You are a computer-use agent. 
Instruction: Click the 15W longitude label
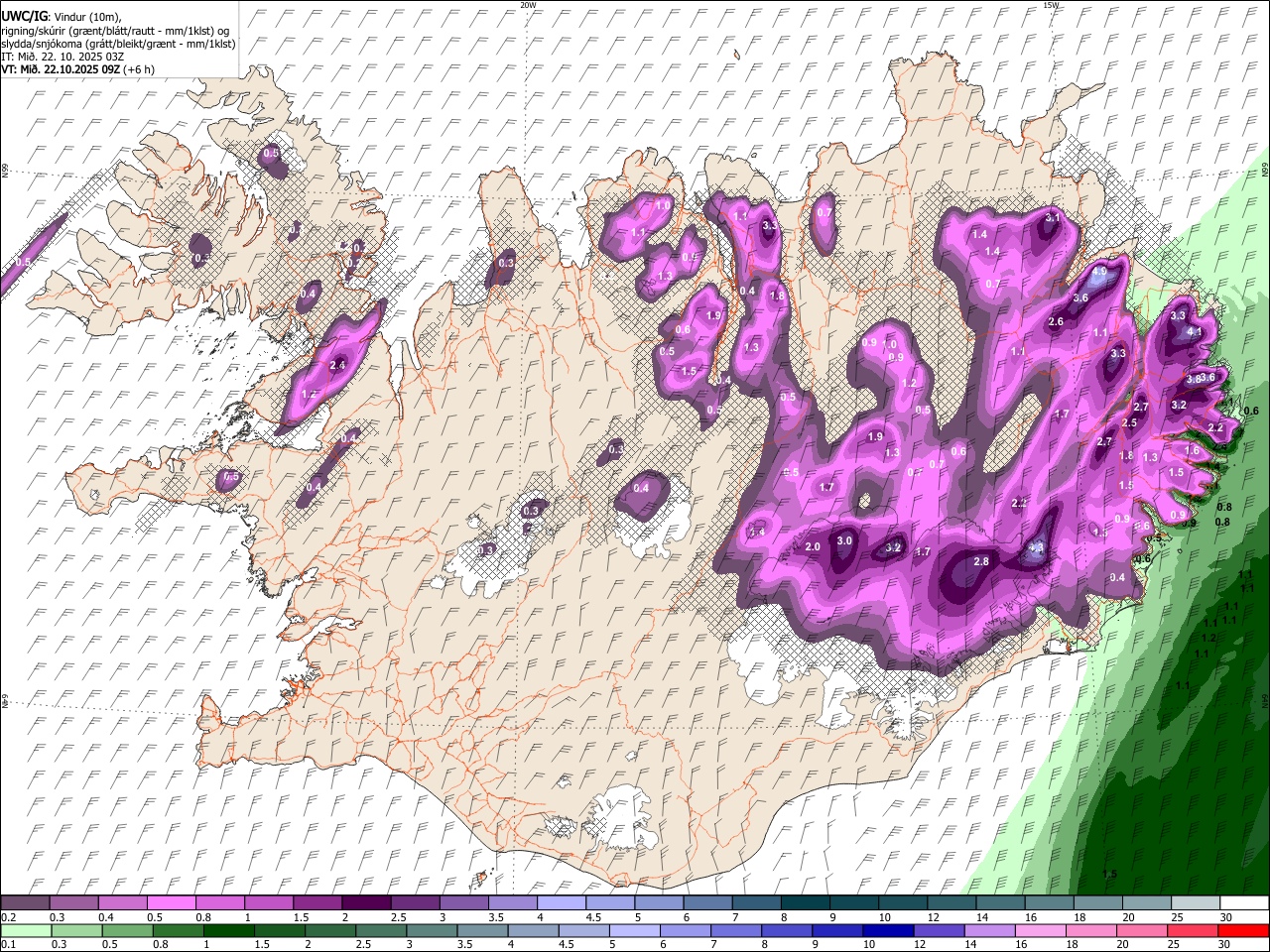[1051, 5]
